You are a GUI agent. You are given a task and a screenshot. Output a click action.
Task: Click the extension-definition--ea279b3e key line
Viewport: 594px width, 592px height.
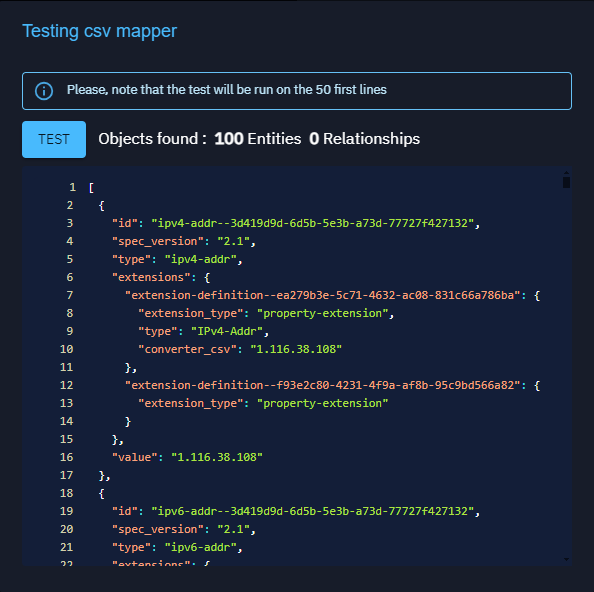point(332,295)
